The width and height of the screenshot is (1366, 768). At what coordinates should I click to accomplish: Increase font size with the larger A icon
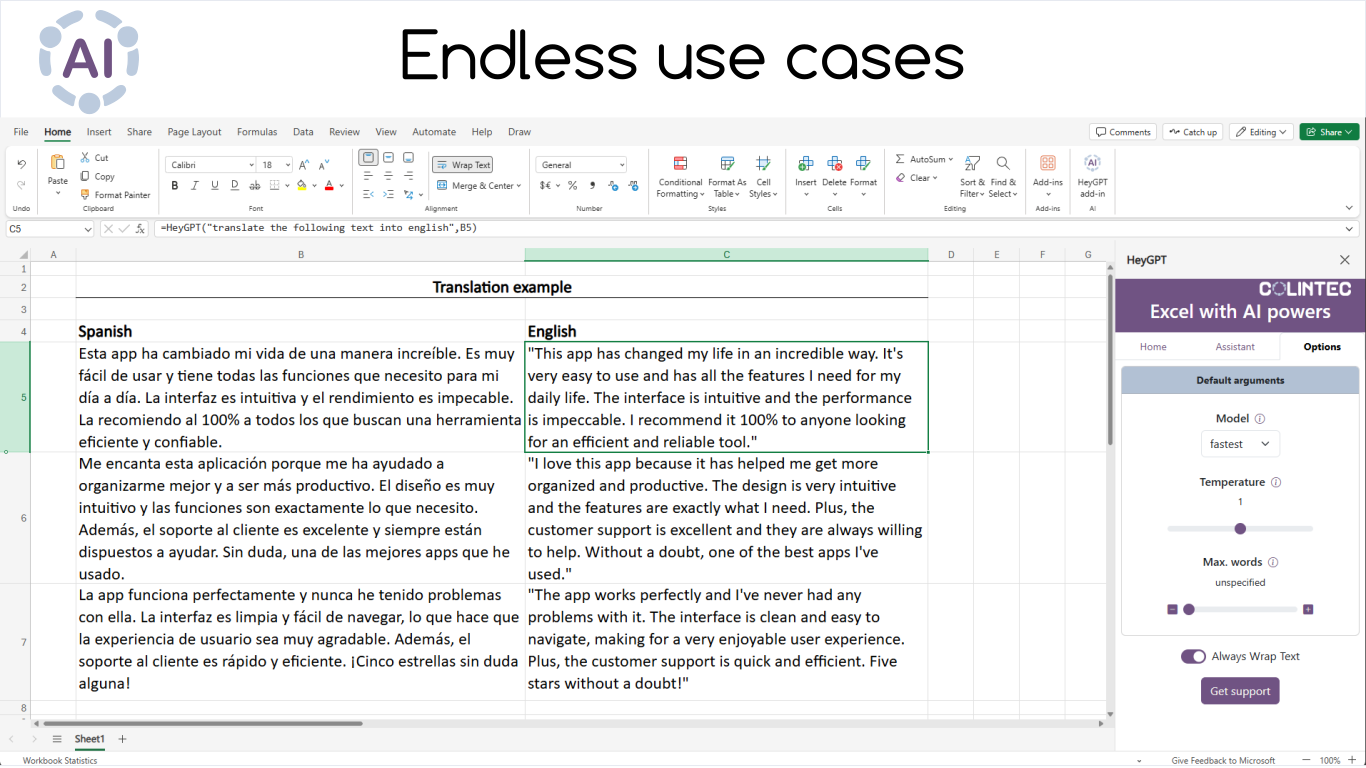pos(304,164)
